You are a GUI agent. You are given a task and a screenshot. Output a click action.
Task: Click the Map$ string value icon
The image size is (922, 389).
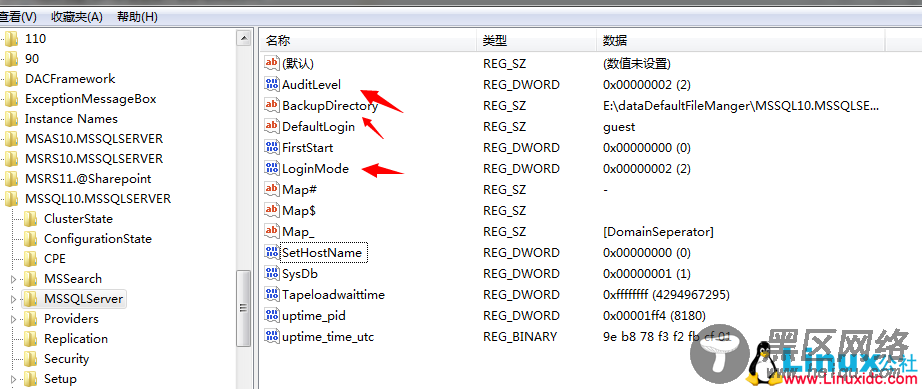tap(272, 210)
